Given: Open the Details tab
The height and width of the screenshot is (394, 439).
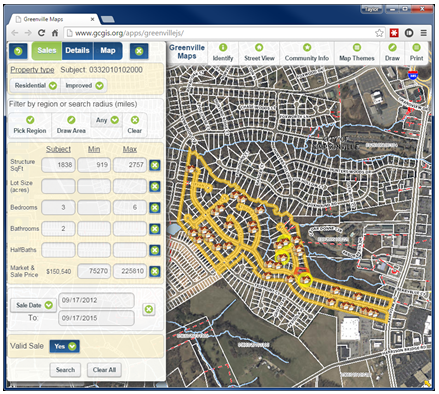Looking at the screenshot, I should [77, 51].
